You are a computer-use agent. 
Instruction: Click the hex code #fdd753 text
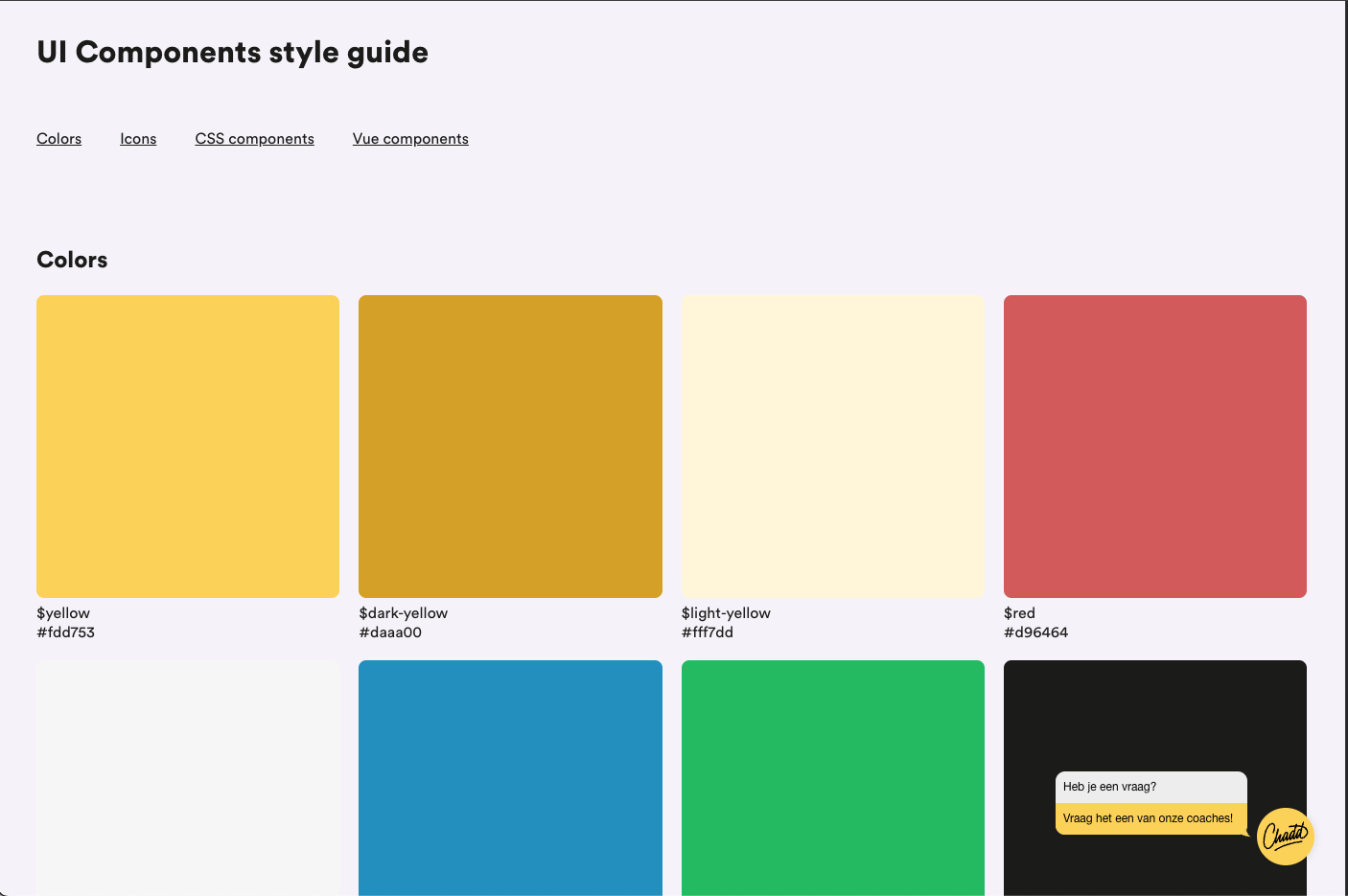tap(66, 632)
